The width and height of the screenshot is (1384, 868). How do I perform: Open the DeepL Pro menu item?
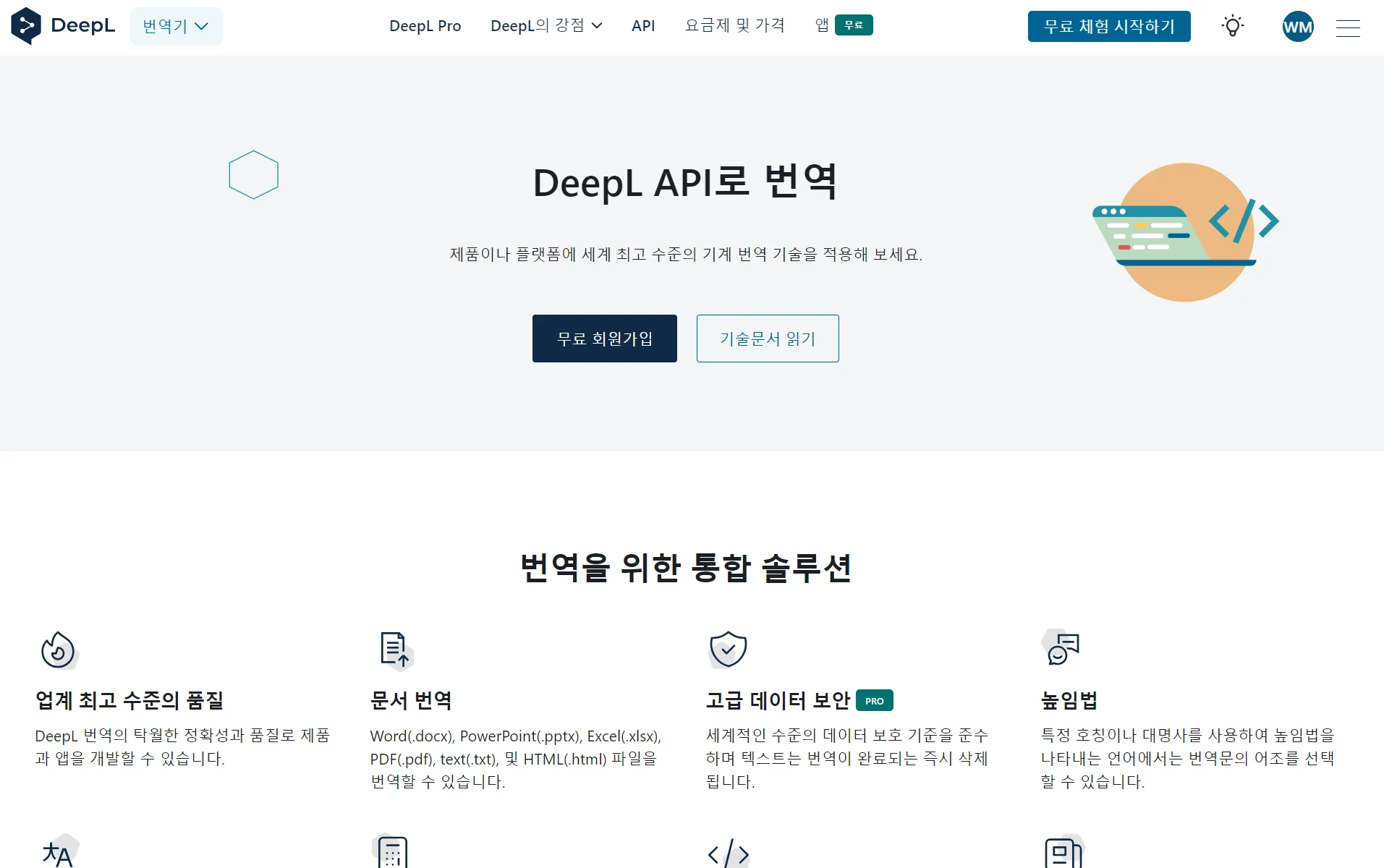click(x=425, y=26)
